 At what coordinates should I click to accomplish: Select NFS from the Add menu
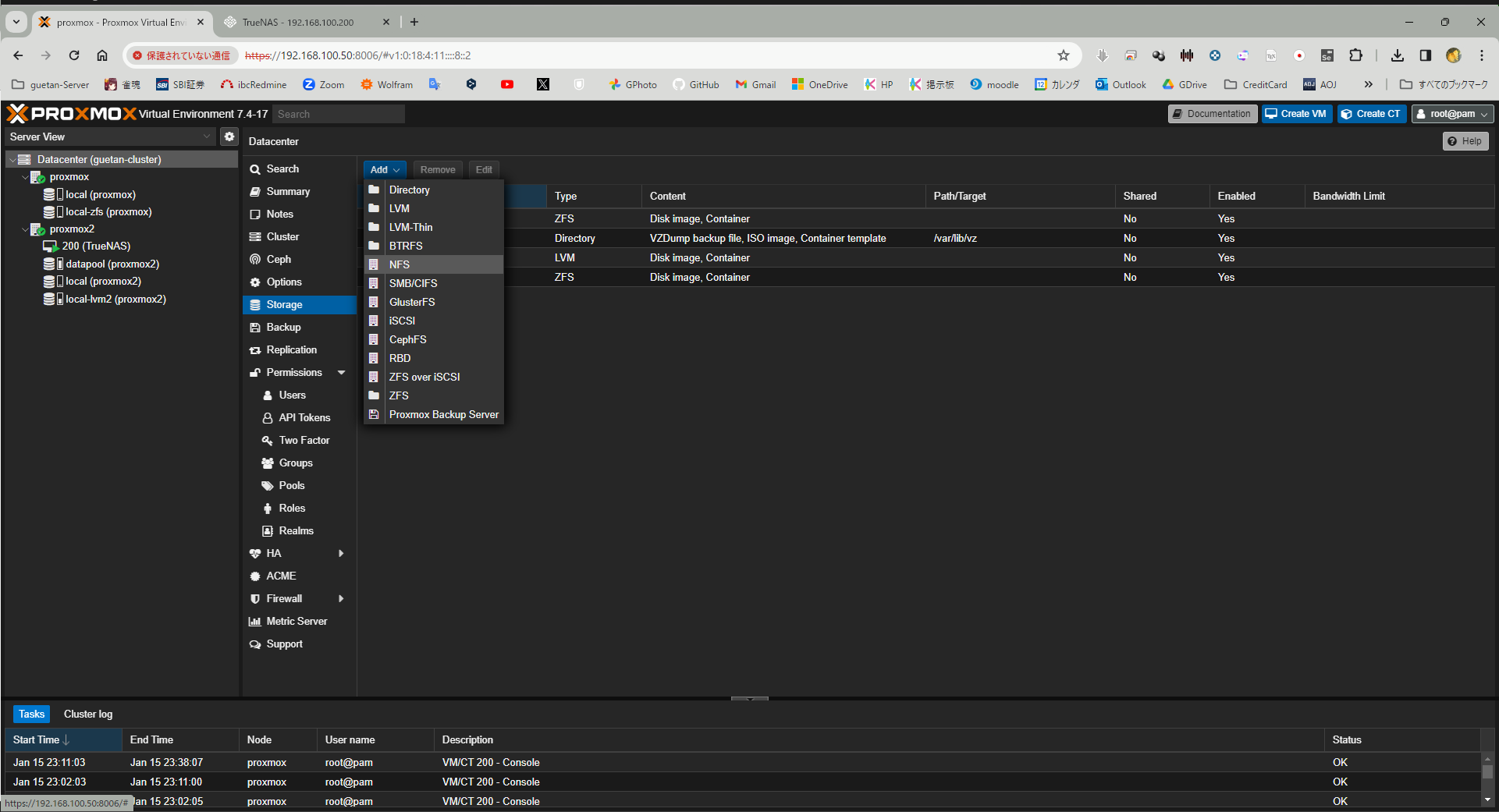[400, 264]
